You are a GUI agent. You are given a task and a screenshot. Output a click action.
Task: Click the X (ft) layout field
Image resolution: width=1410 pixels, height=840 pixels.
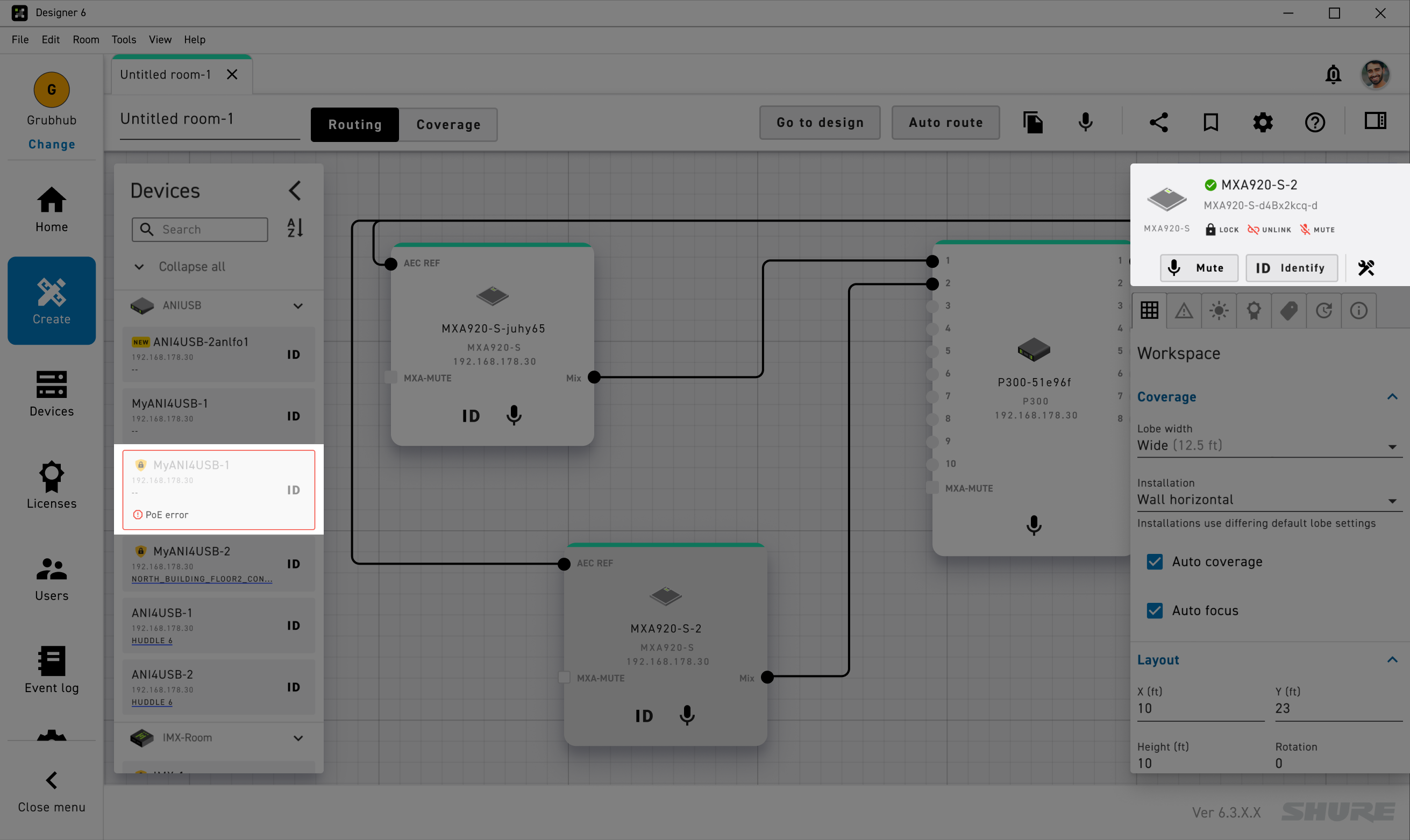(x=1201, y=709)
